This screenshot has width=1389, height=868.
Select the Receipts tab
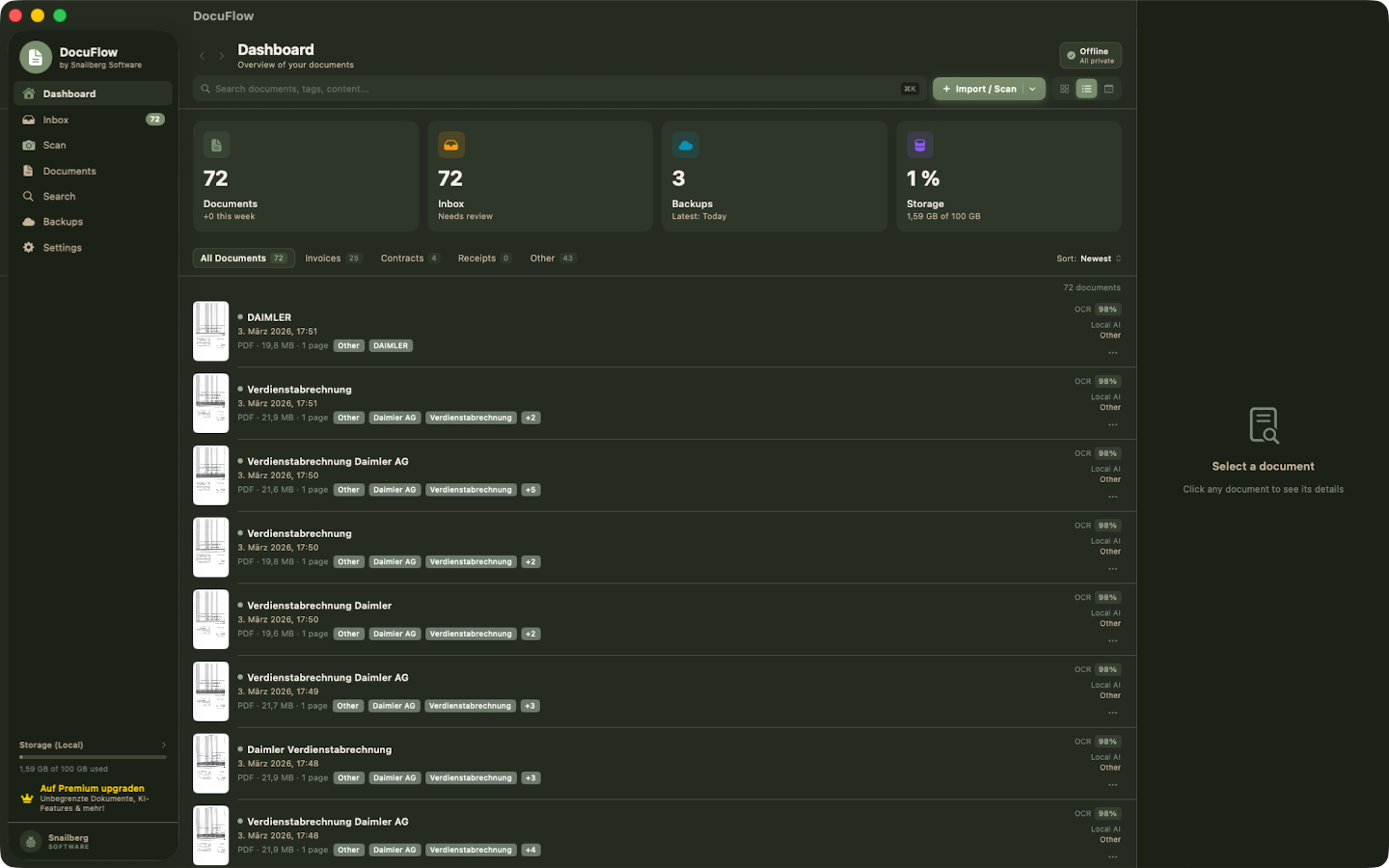[484, 258]
